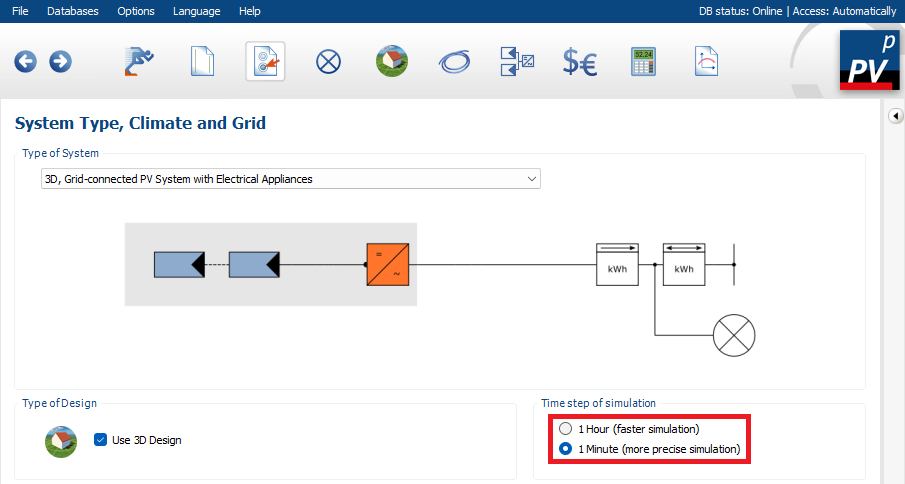Open the 3D Design house toolbar icon
This screenshot has width=905, height=484.
tap(391, 62)
